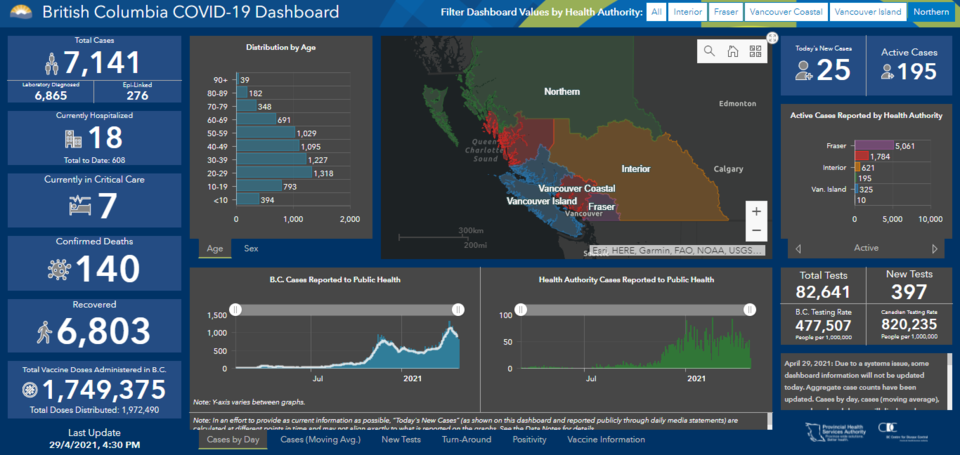
Task: Zoom in on map with plus button
Action: 756,211
